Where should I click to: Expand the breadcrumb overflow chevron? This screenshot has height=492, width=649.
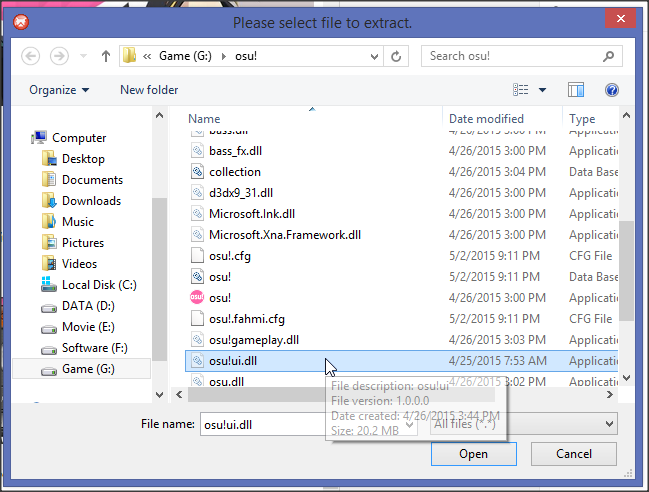click(x=147, y=56)
